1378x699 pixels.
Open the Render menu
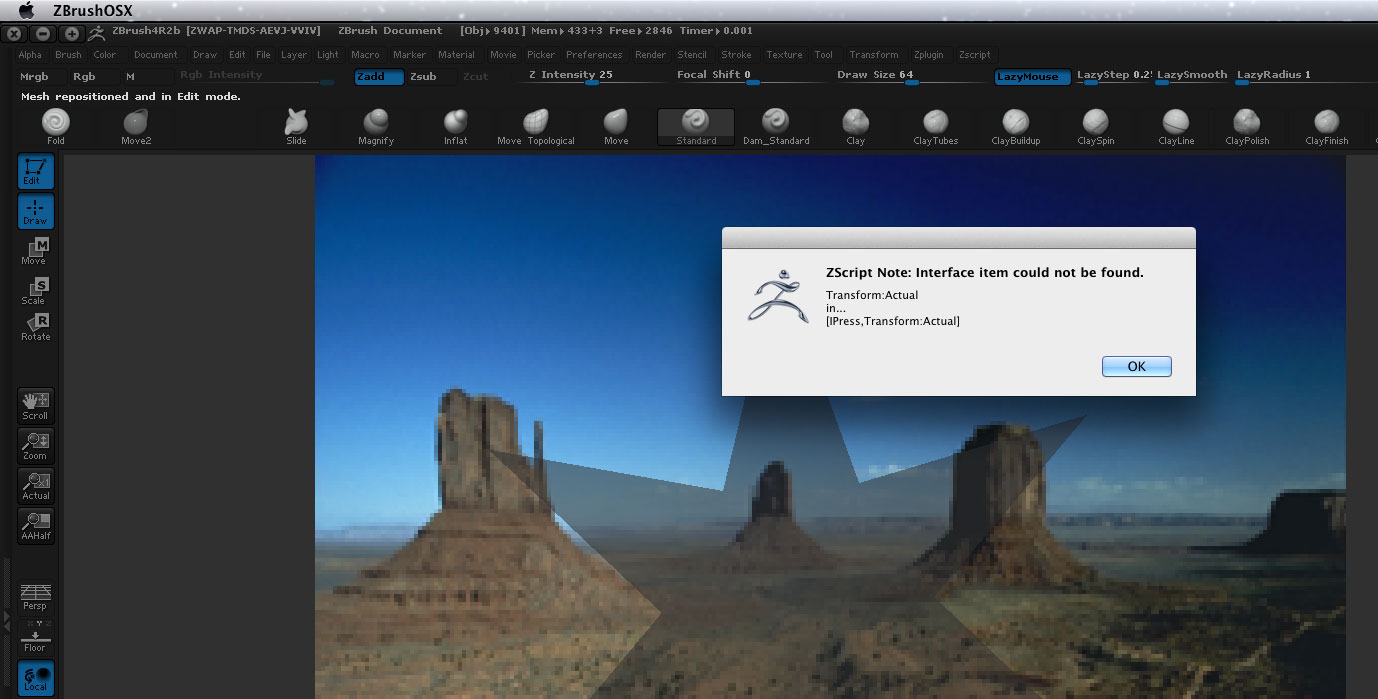point(650,55)
